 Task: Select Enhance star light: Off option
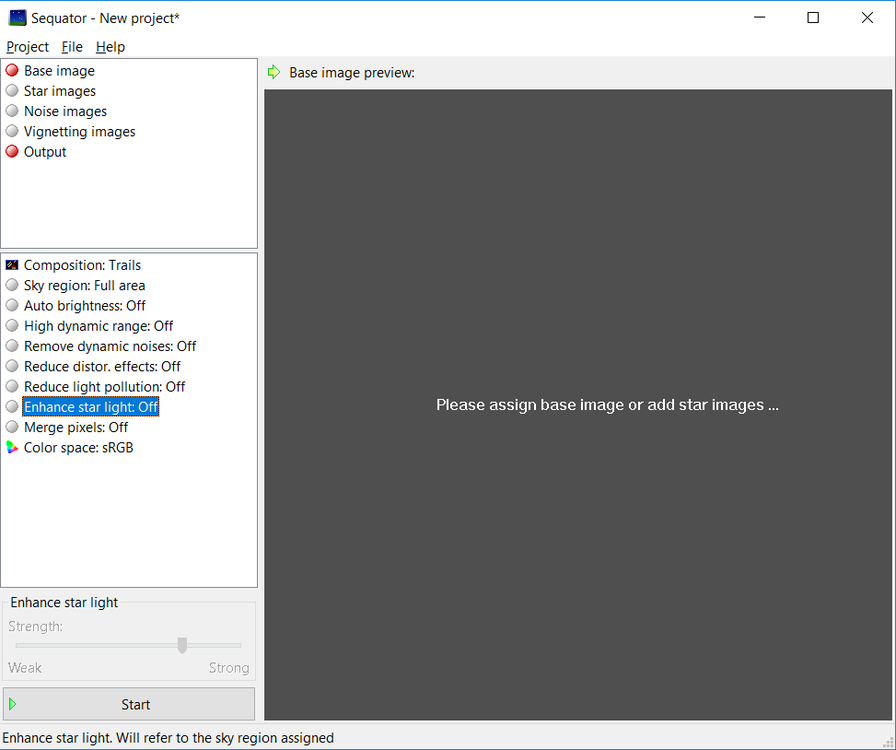(91, 407)
